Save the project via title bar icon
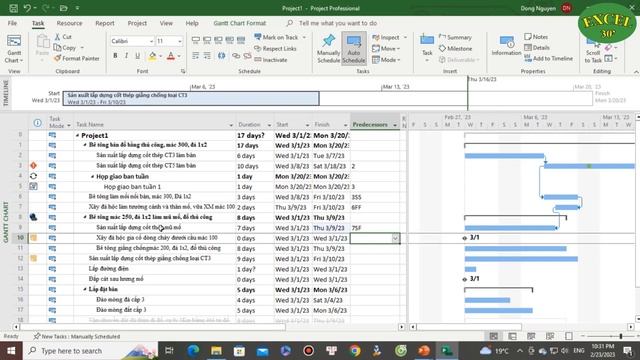The image size is (640, 360). 13,8
